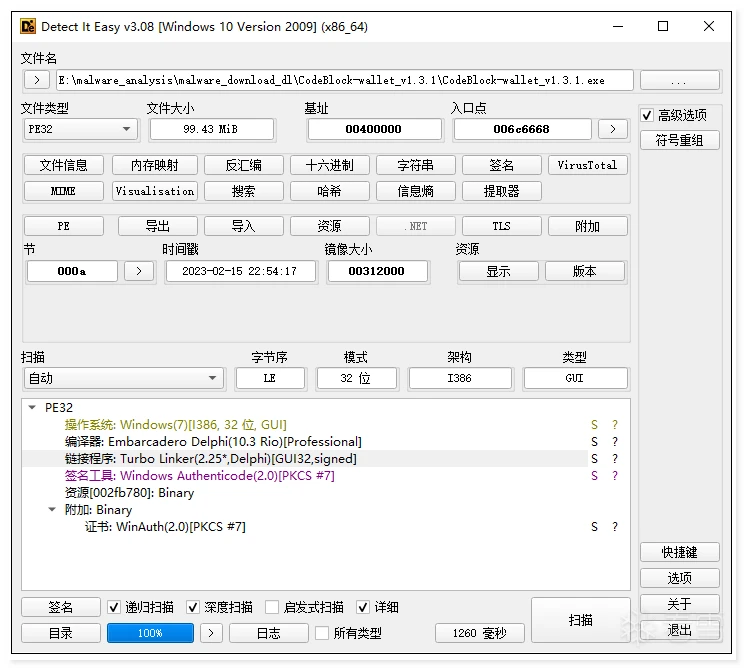This screenshot has height=668, width=744.
Task: Open the 关于 about dialog
Action: click(679, 604)
